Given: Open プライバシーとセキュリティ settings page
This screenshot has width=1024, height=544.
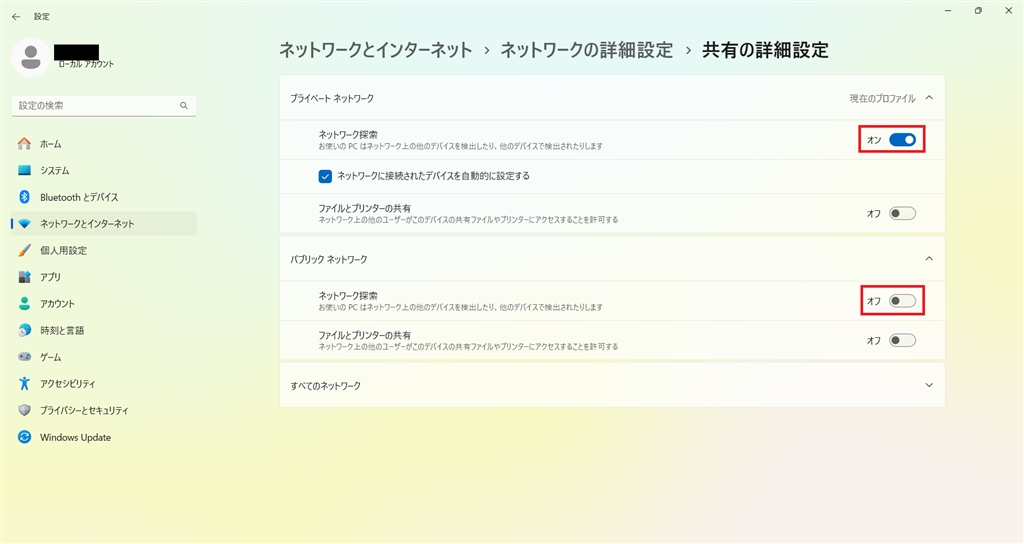Looking at the screenshot, I should (84, 410).
